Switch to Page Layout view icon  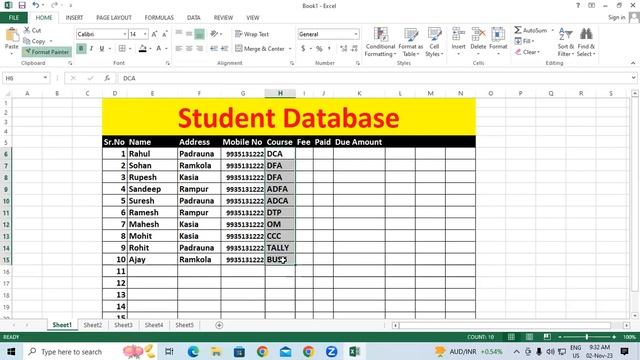(x=529, y=337)
